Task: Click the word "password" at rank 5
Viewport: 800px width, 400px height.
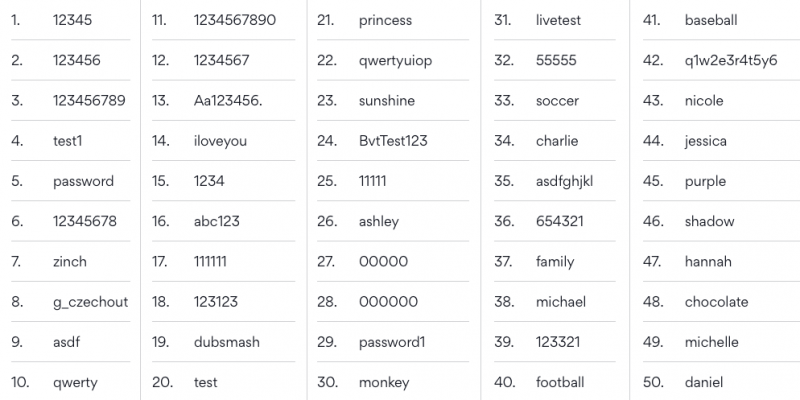Action: pos(83,181)
